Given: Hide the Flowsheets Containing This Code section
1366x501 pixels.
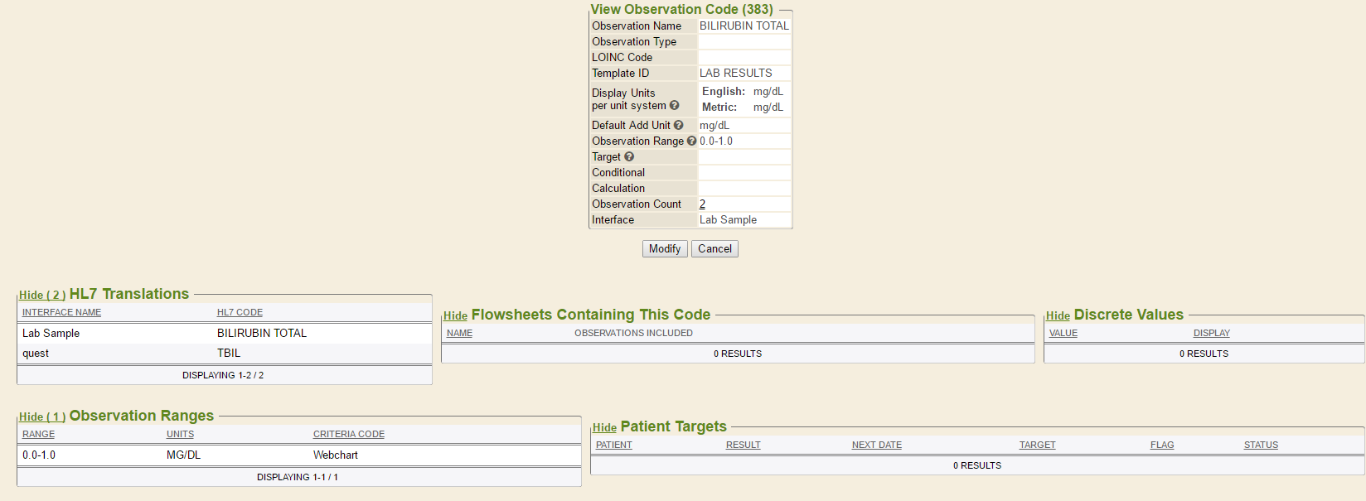Looking at the screenshot, I should (x=455, y=316).
